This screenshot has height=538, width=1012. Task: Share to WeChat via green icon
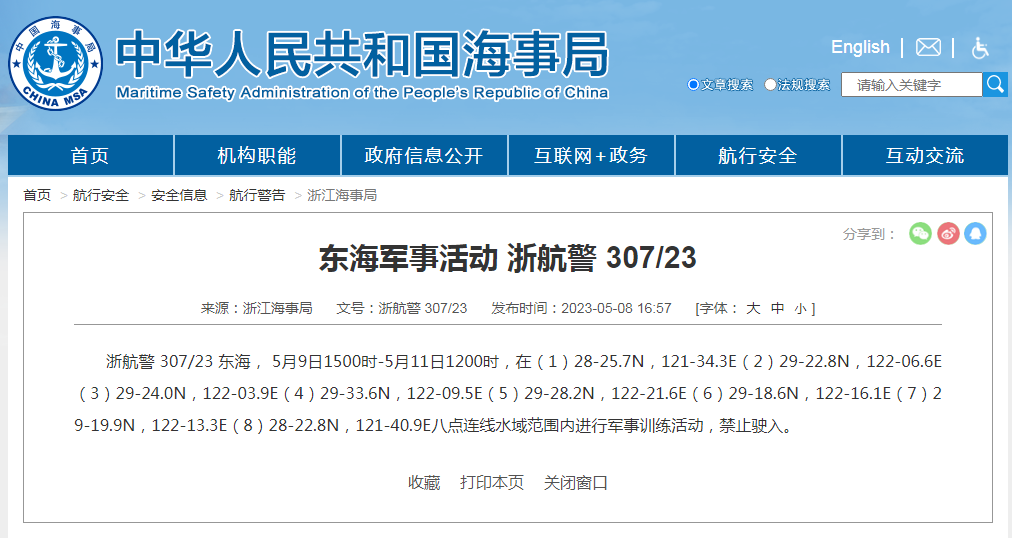tap(920, 234)
